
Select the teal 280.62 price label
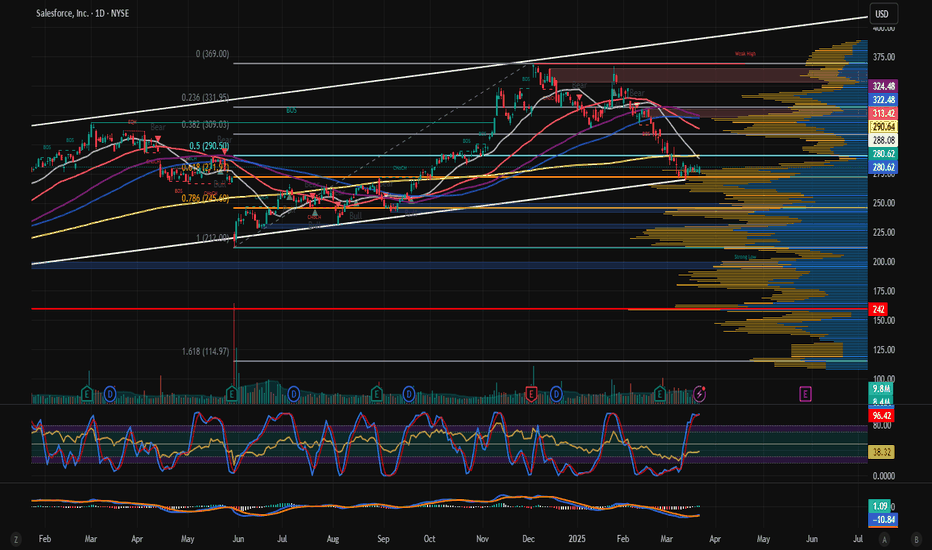point(883,154)
